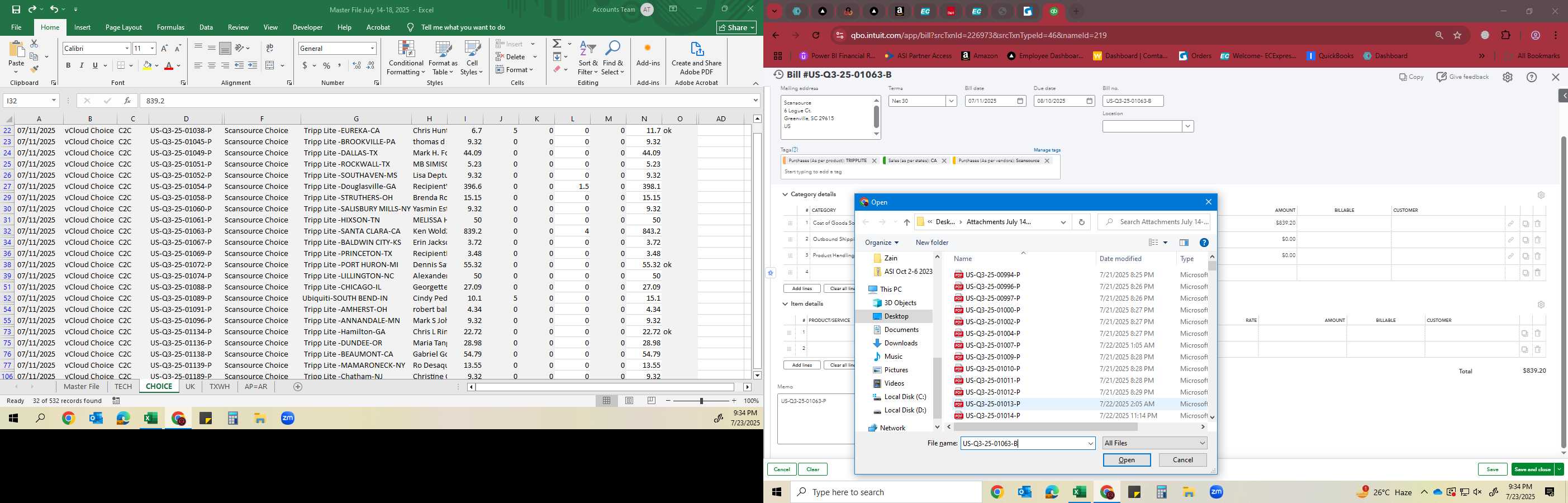
Task: Open the General number format dropdown
Action: click(x=372, y=48)
